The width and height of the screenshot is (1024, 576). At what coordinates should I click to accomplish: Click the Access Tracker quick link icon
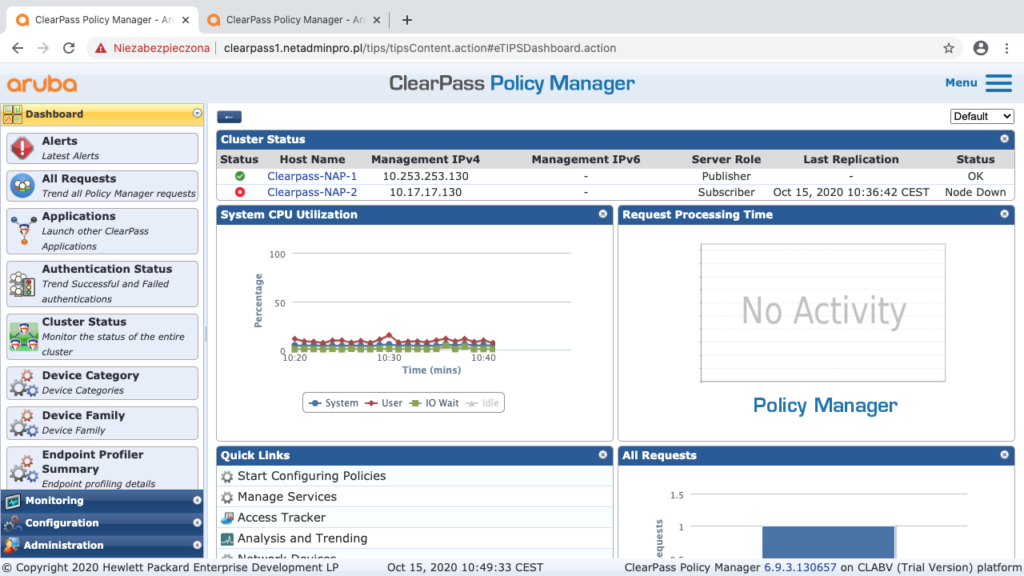[227, 518]
